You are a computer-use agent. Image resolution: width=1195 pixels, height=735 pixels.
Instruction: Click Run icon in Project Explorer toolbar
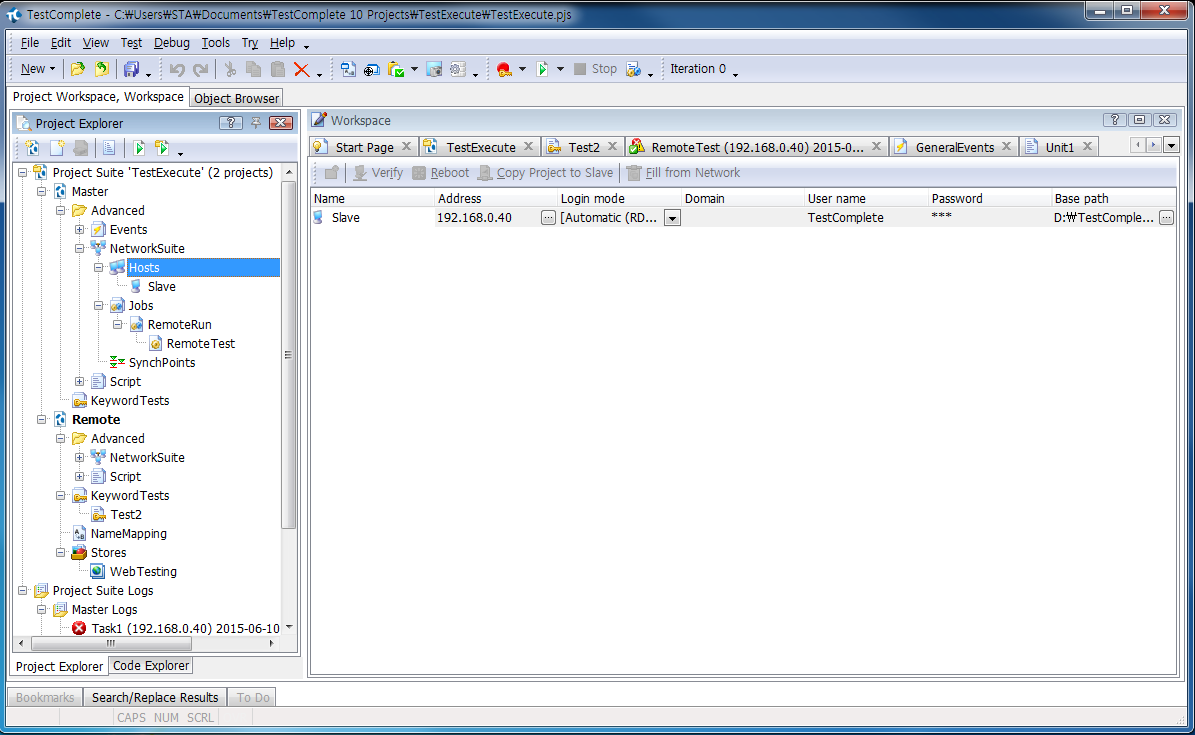coord(139,148)
